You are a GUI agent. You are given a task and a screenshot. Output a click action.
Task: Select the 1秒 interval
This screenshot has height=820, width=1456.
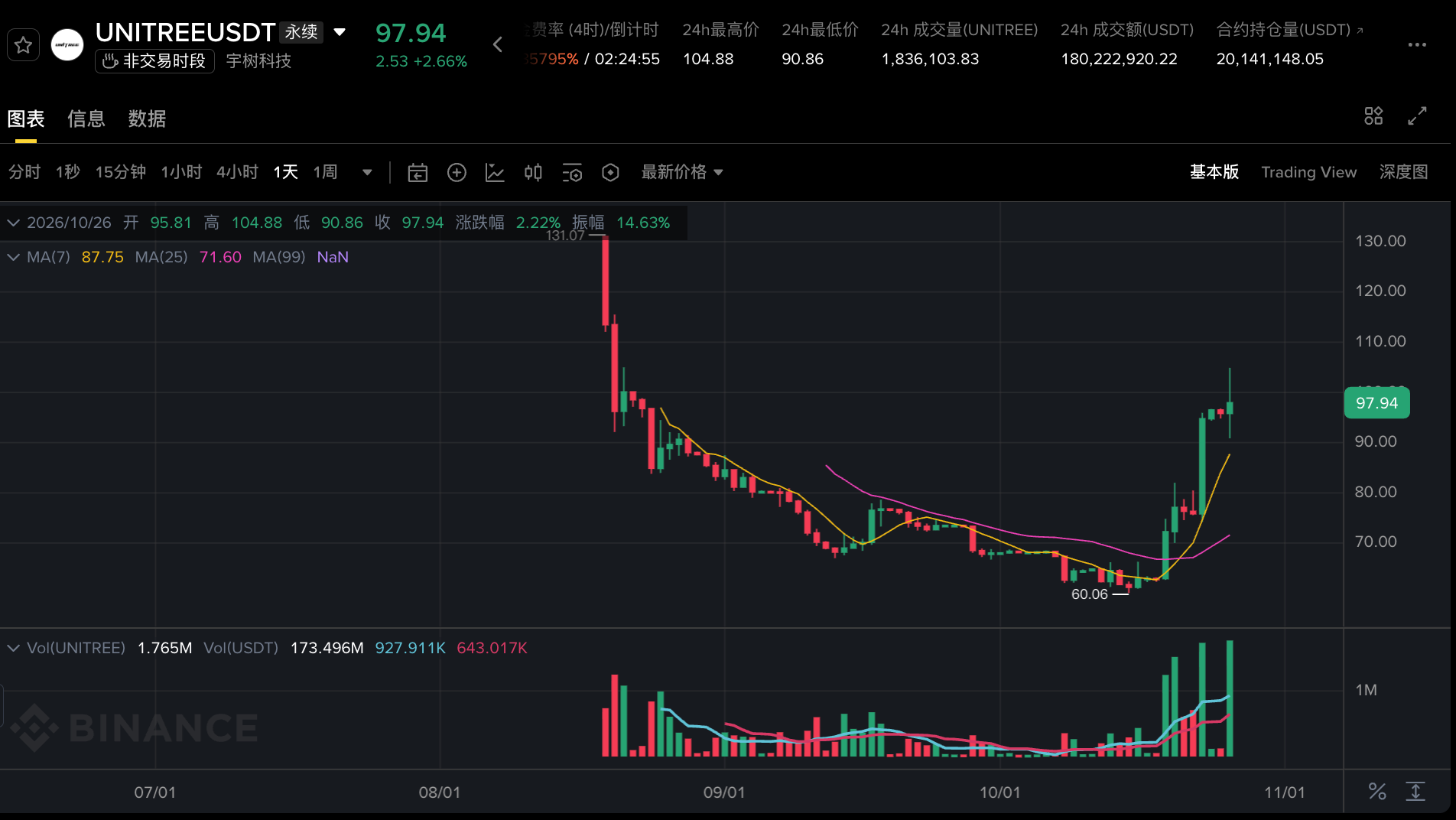click(x=67, y=172)
